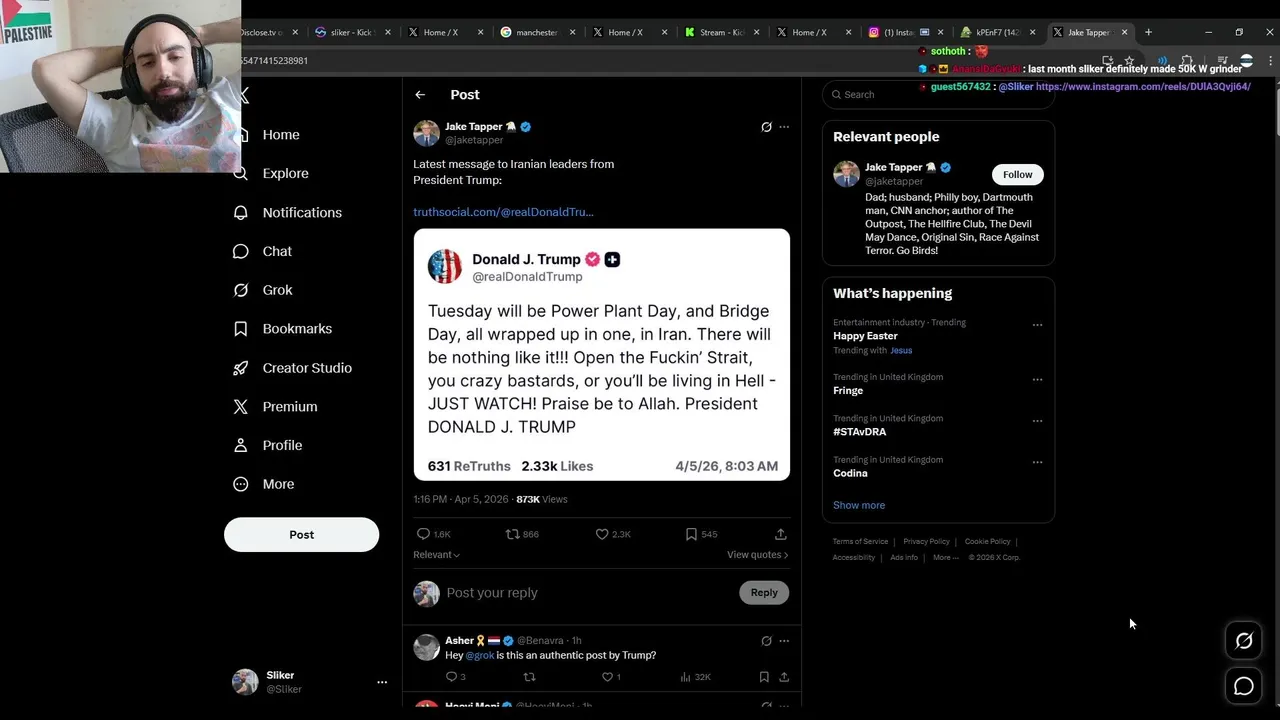Click the white Post button in the sidebar
Image resolution: width=1280 pixels, height=720 pixels.
301,534
